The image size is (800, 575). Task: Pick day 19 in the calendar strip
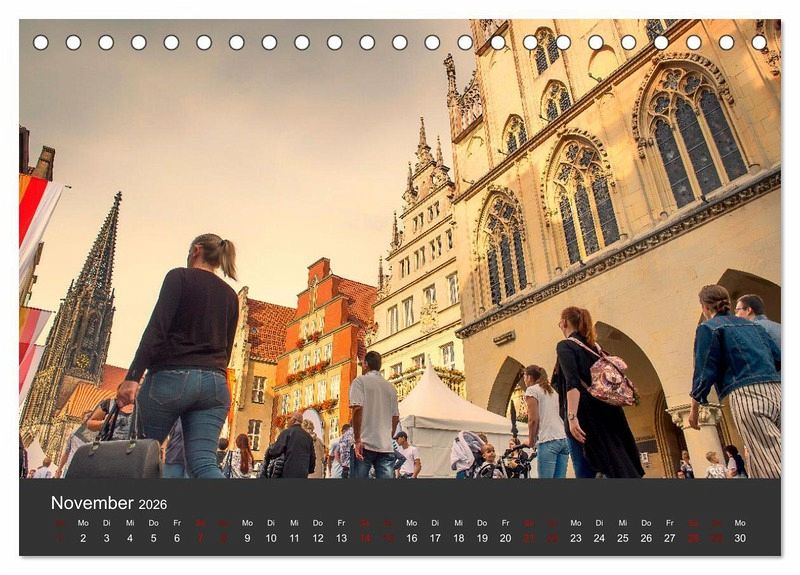click(x=482, y=538)
